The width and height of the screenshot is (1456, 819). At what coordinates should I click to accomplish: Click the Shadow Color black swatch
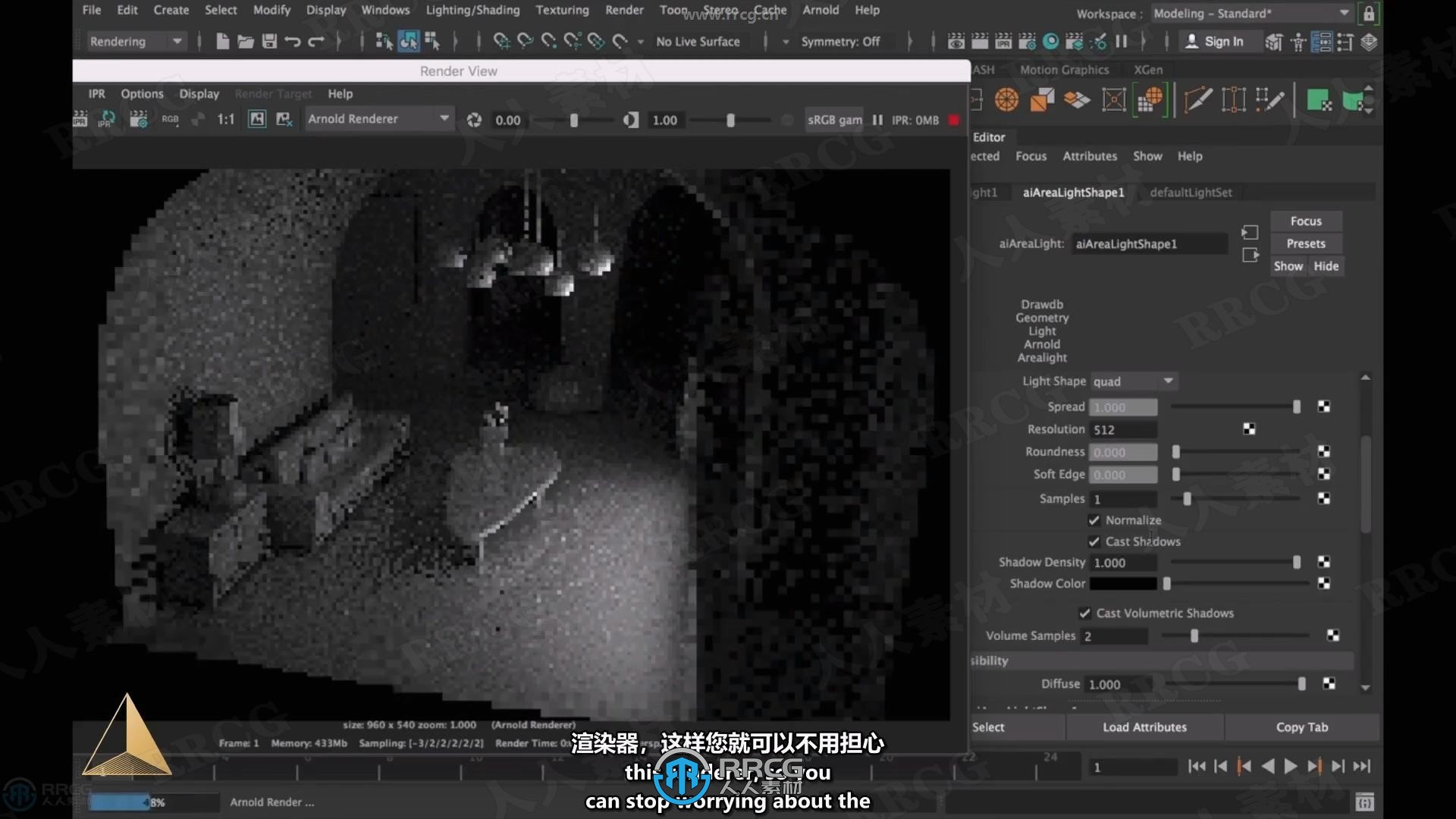pos(1123,583)
